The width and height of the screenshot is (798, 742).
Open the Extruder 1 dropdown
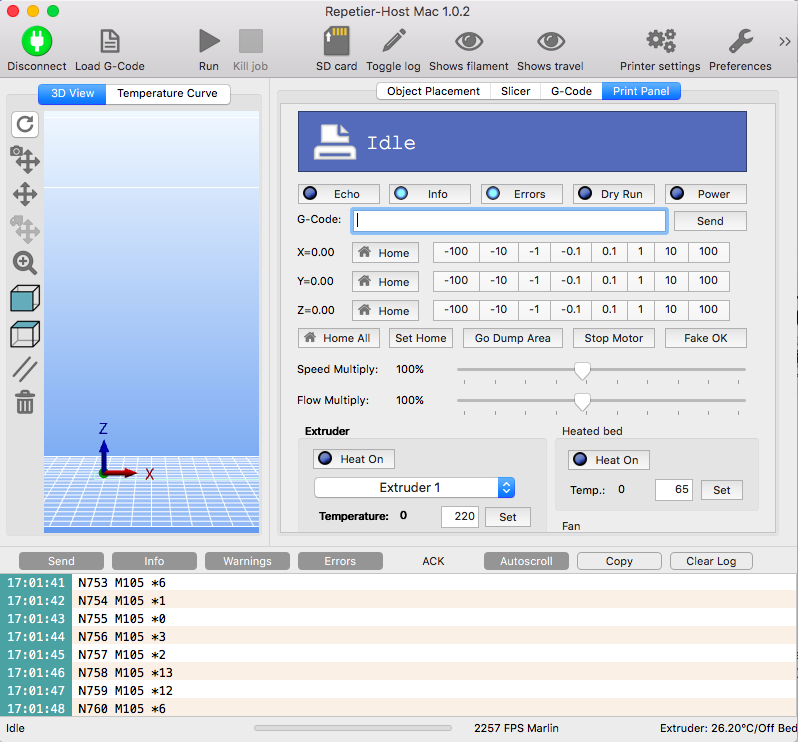tap(414, 488)
